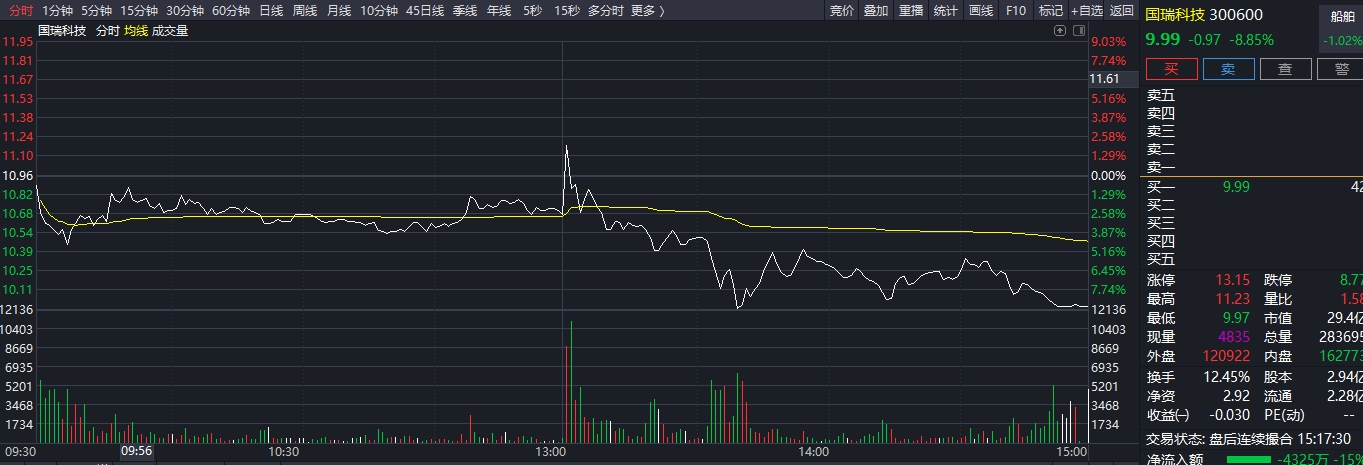The image size is (1363, 465).
Task: Click the blue 卖 (sell) button
Action: coord(1228,69)
